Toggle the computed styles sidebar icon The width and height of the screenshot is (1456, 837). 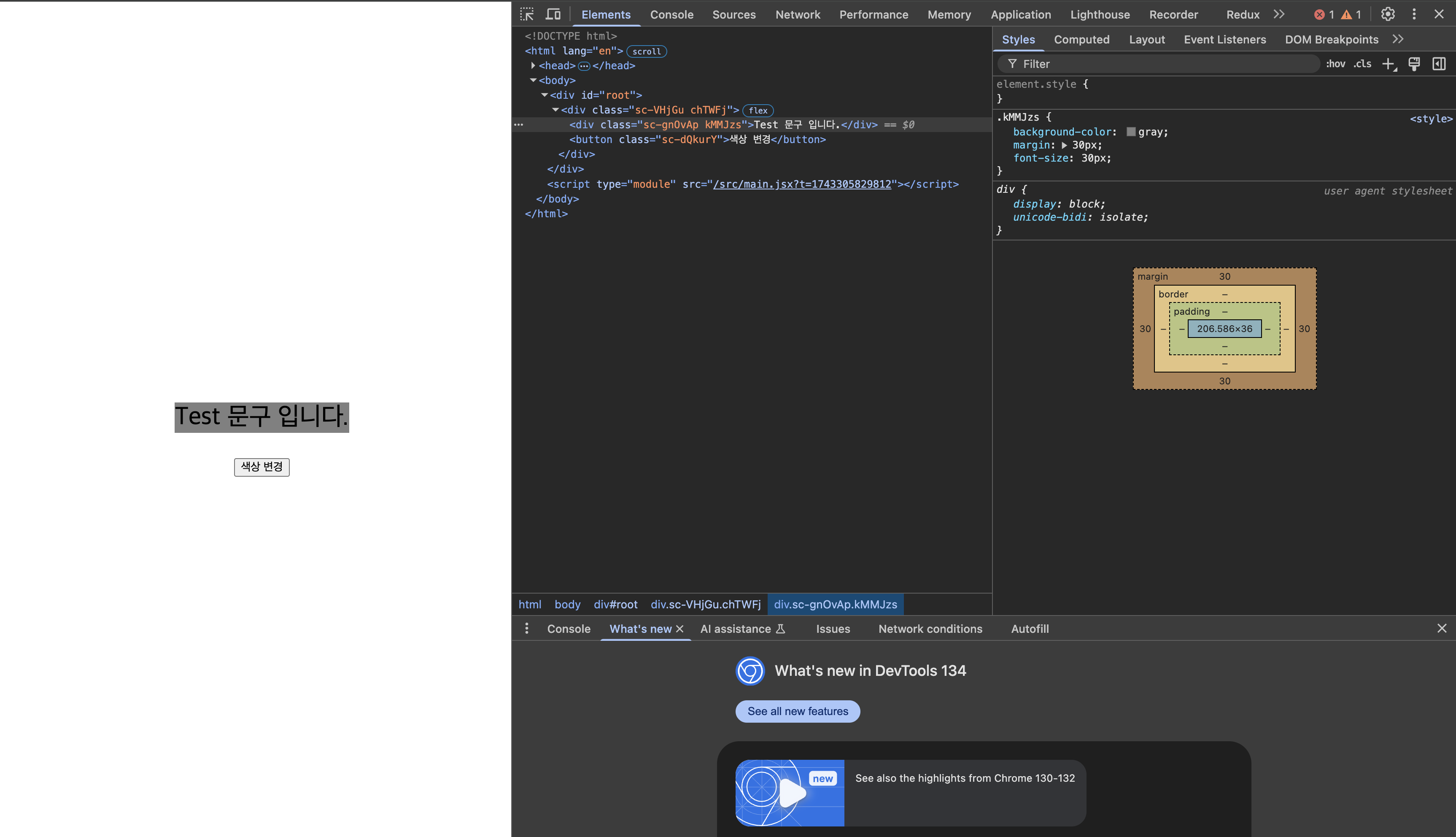pos(1439,64)
